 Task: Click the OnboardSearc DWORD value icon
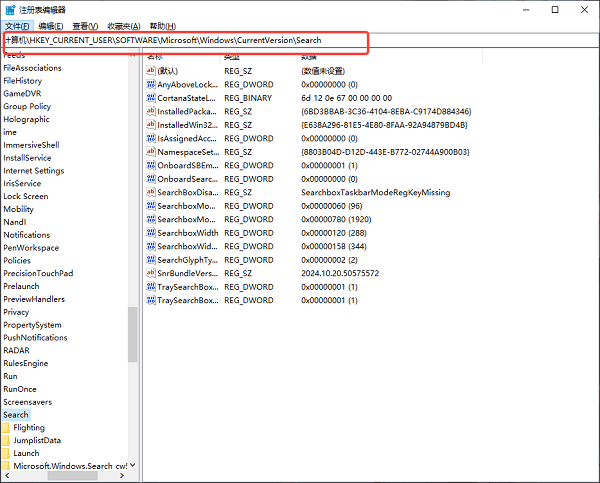[x=151, y=179]
